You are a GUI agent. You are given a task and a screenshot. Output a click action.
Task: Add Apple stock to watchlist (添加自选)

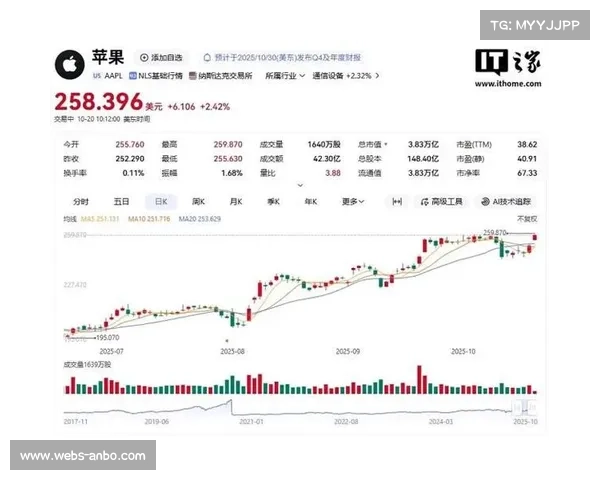click(161, 57)
